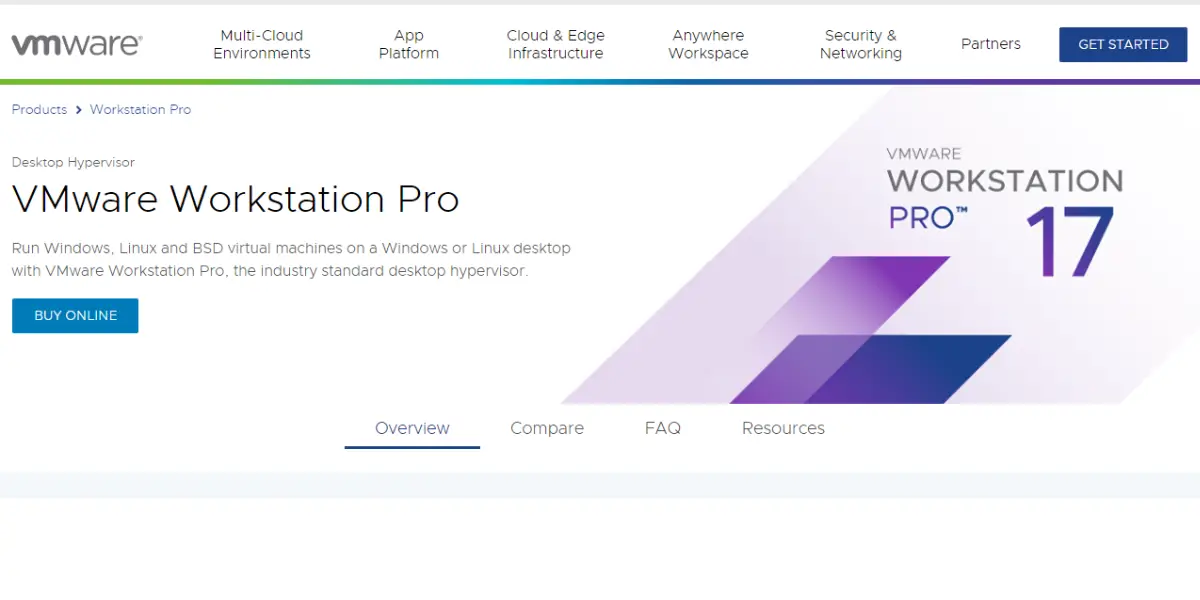
Task: Click the VMware logo
Action: tap(77, 44)
